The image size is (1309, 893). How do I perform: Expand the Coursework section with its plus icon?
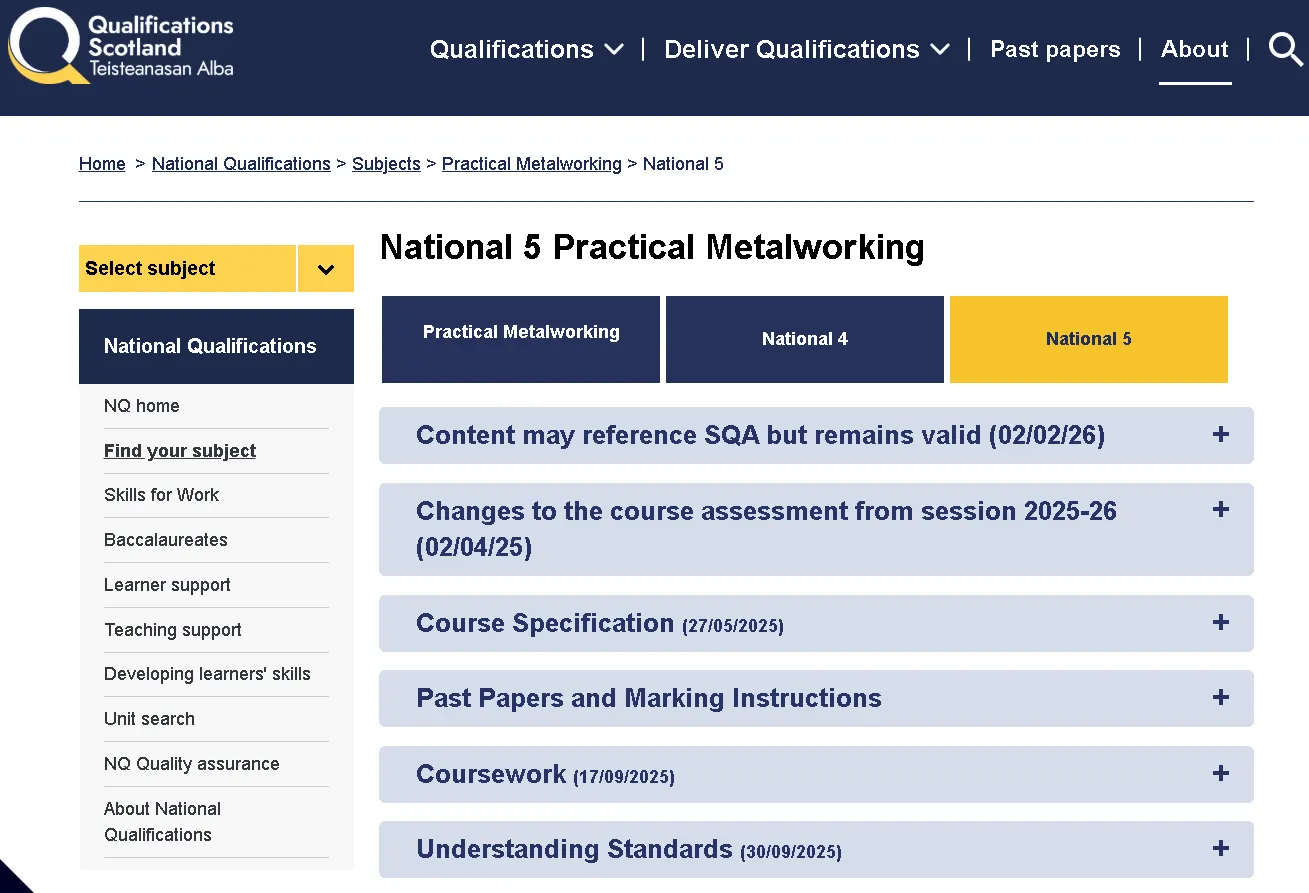click(x=1220, y=774)
